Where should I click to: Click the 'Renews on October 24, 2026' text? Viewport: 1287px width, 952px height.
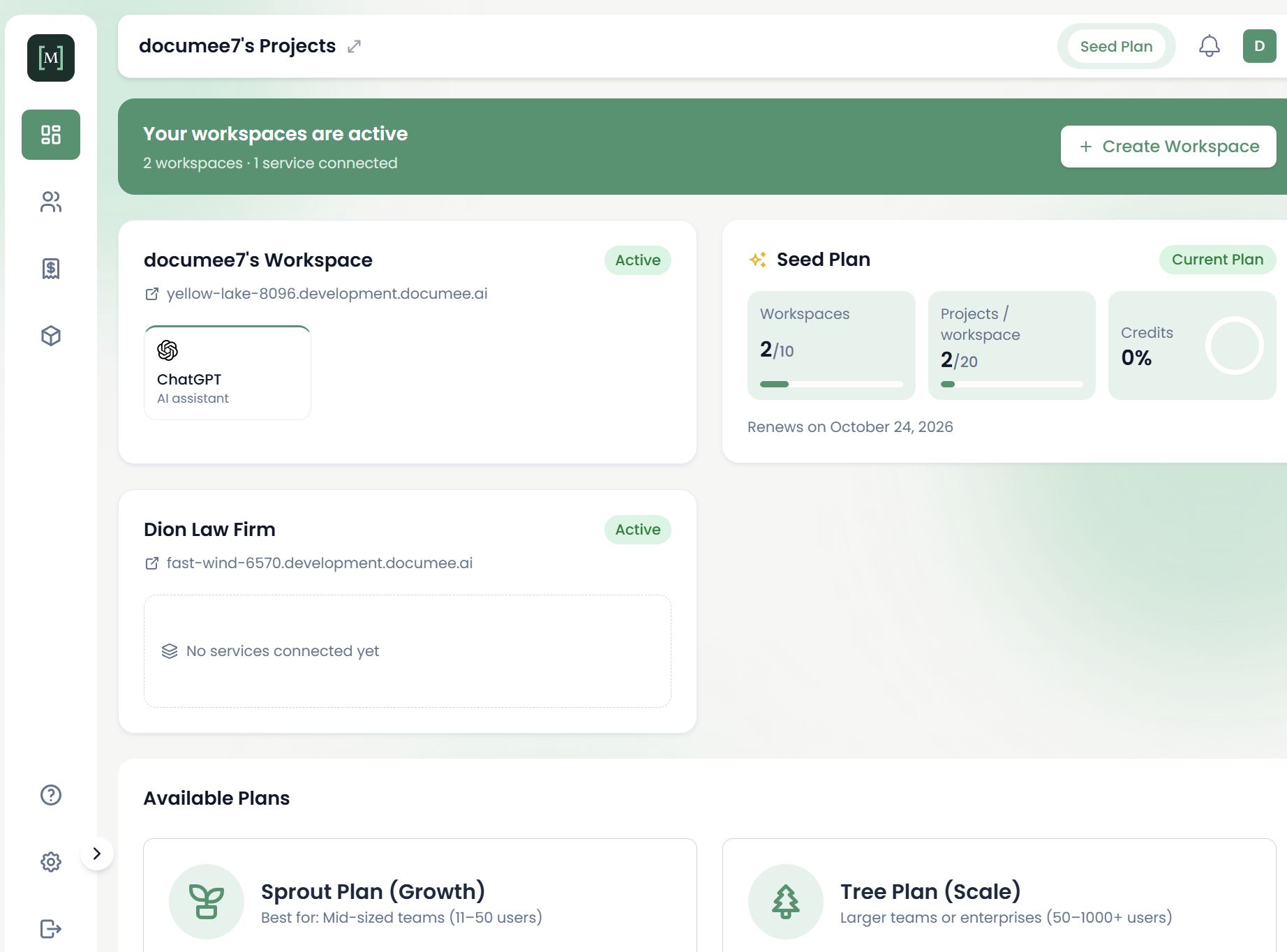tap(850, 427)
